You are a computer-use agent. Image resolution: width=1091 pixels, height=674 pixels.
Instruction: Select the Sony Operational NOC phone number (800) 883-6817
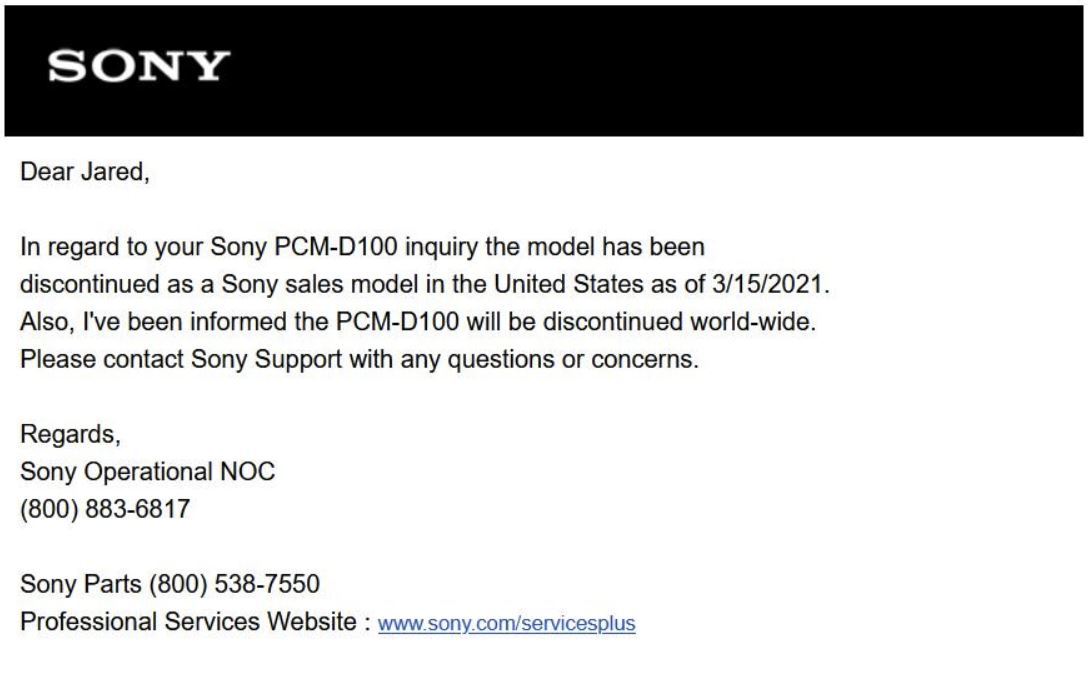tap(105, 509)
